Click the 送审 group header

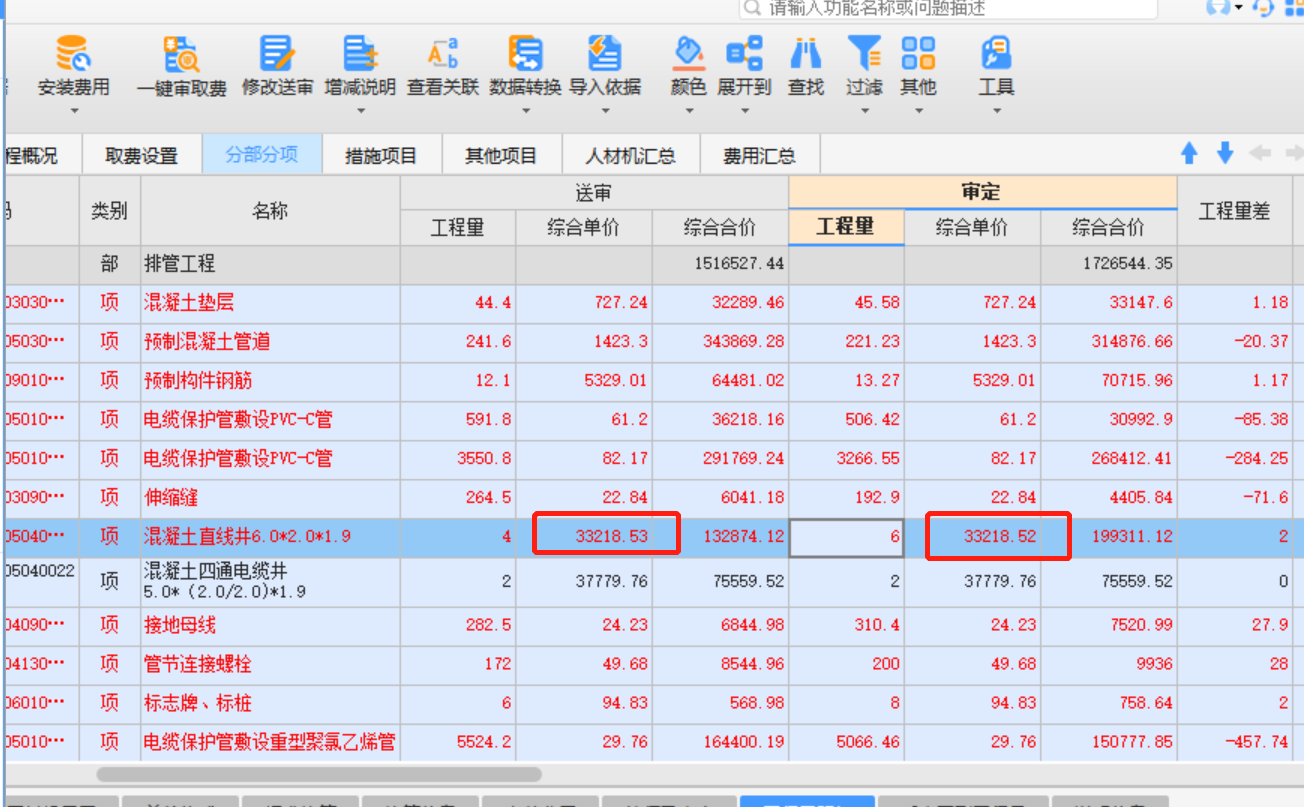[x=594, y=193]
